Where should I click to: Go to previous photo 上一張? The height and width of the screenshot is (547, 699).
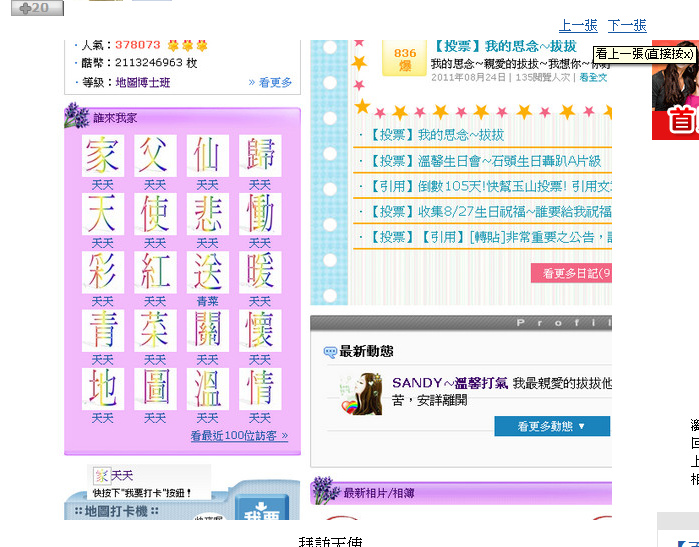578,25
